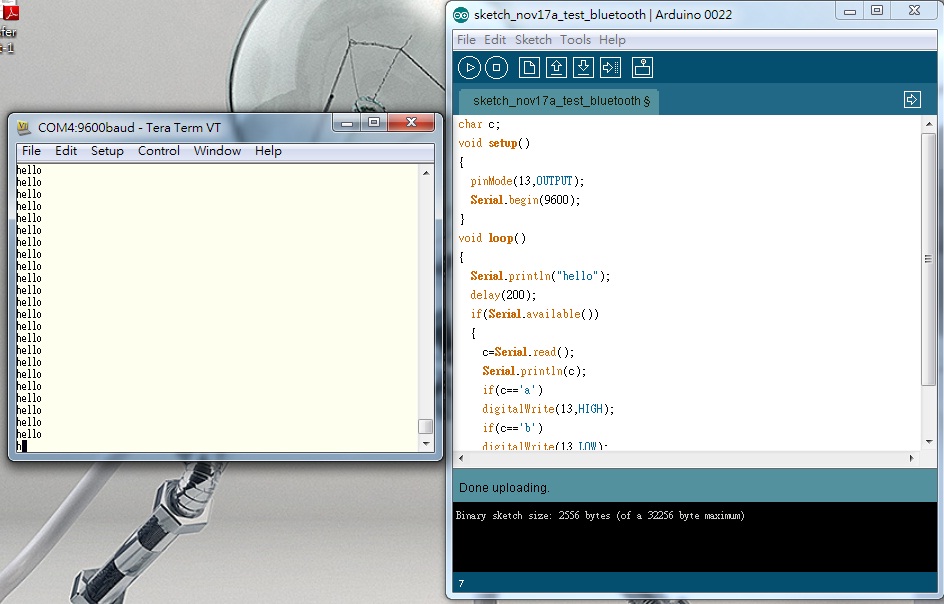Click the 'void setup()' code line

click(x=494, y=143)
